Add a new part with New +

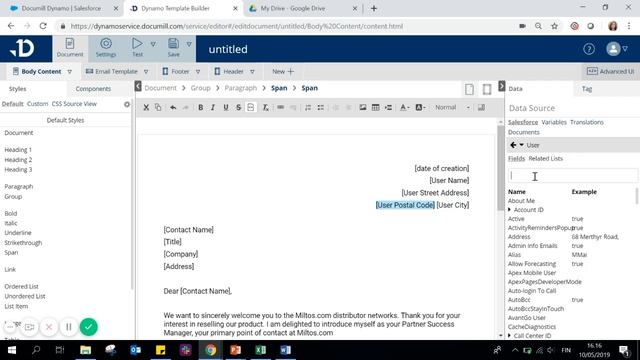[x=283, y=71]
